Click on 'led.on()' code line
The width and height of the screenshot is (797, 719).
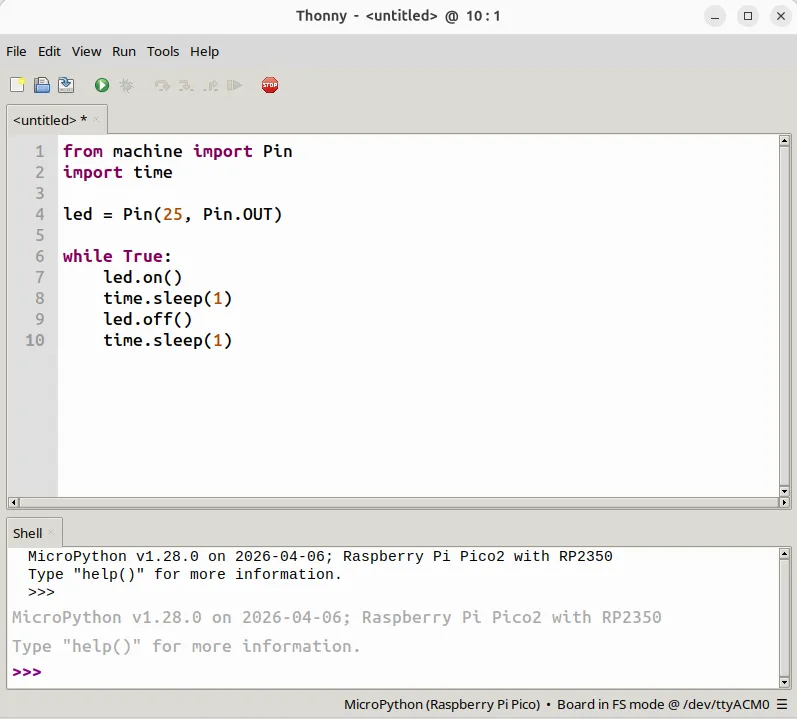142,277
